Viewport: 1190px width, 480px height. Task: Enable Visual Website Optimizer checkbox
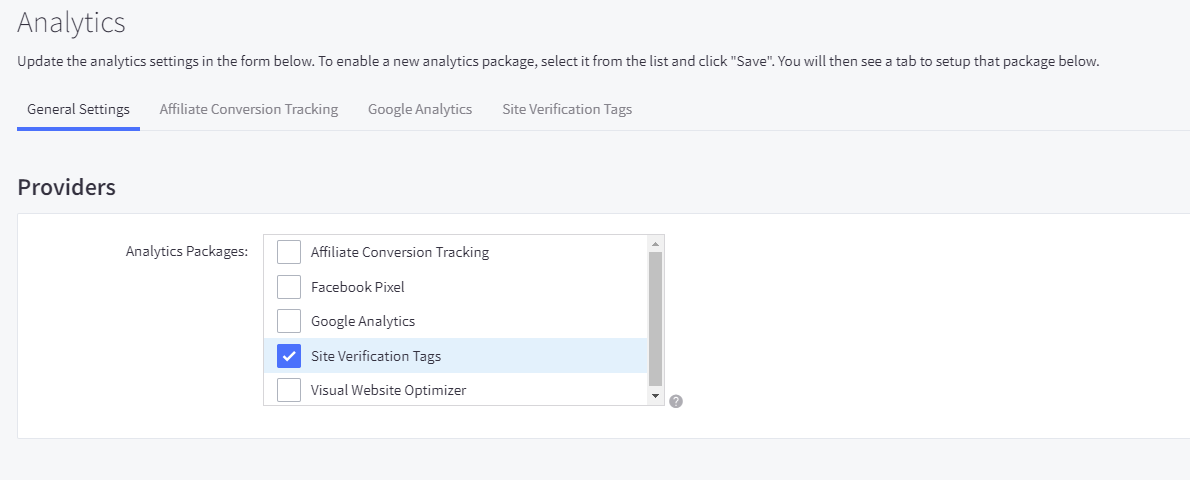[x=288, y=390]
